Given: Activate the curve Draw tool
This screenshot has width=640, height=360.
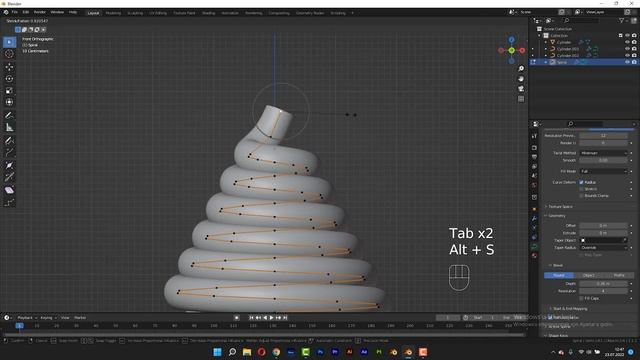Looking at the screenshot, I should pyautogui.click(x=9, y=141).
